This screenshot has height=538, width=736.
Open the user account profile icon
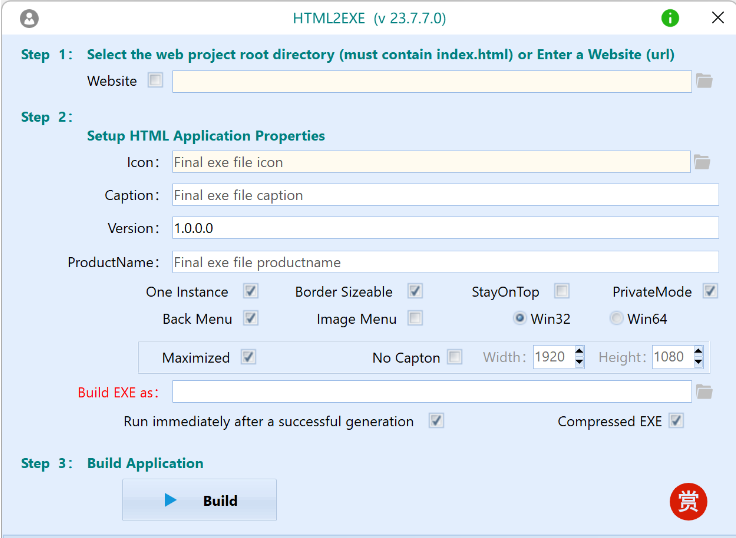pos(29,19)
